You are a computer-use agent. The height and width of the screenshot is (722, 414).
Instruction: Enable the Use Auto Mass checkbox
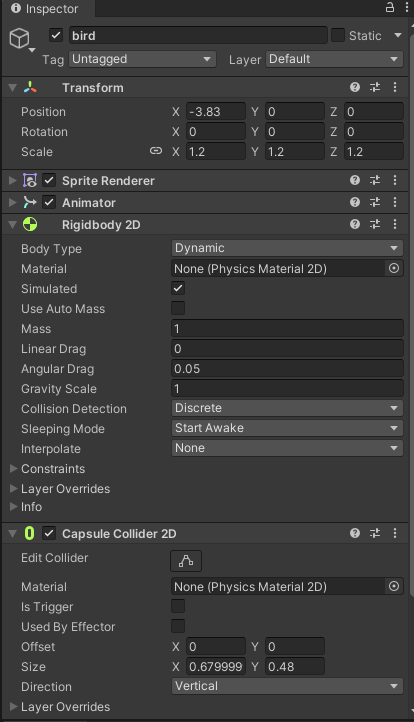(x=178, y=308)
